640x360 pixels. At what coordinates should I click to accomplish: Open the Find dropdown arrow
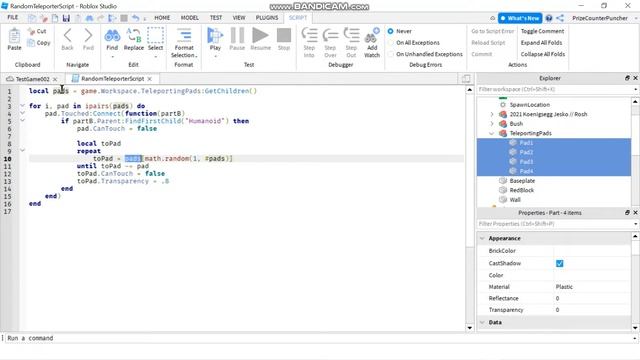[x=112, y=56]
